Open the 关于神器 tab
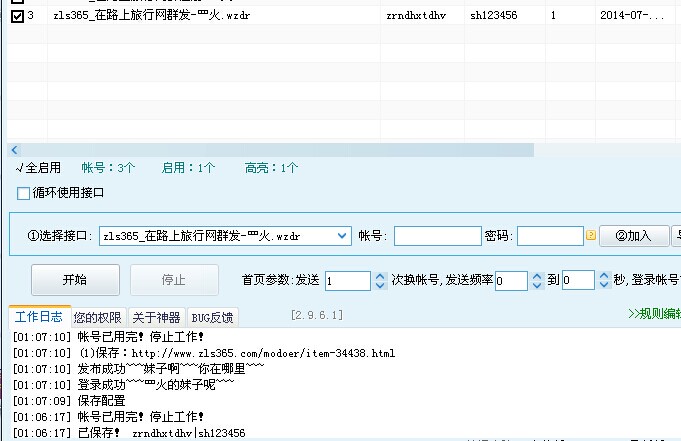Screen dimensions: 681x441 156,318
